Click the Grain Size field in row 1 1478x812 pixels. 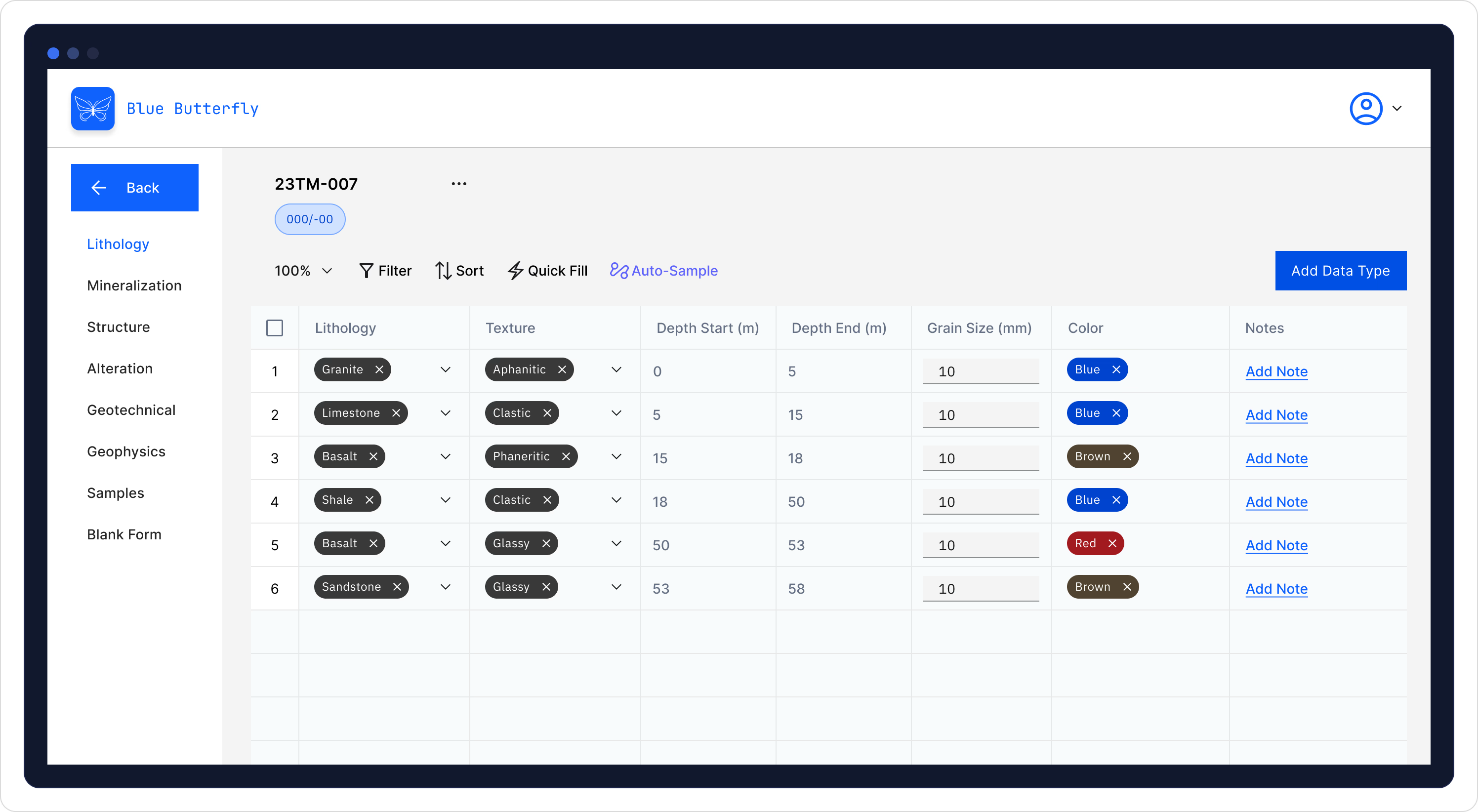pyautogui.click(x=981, y=371)
